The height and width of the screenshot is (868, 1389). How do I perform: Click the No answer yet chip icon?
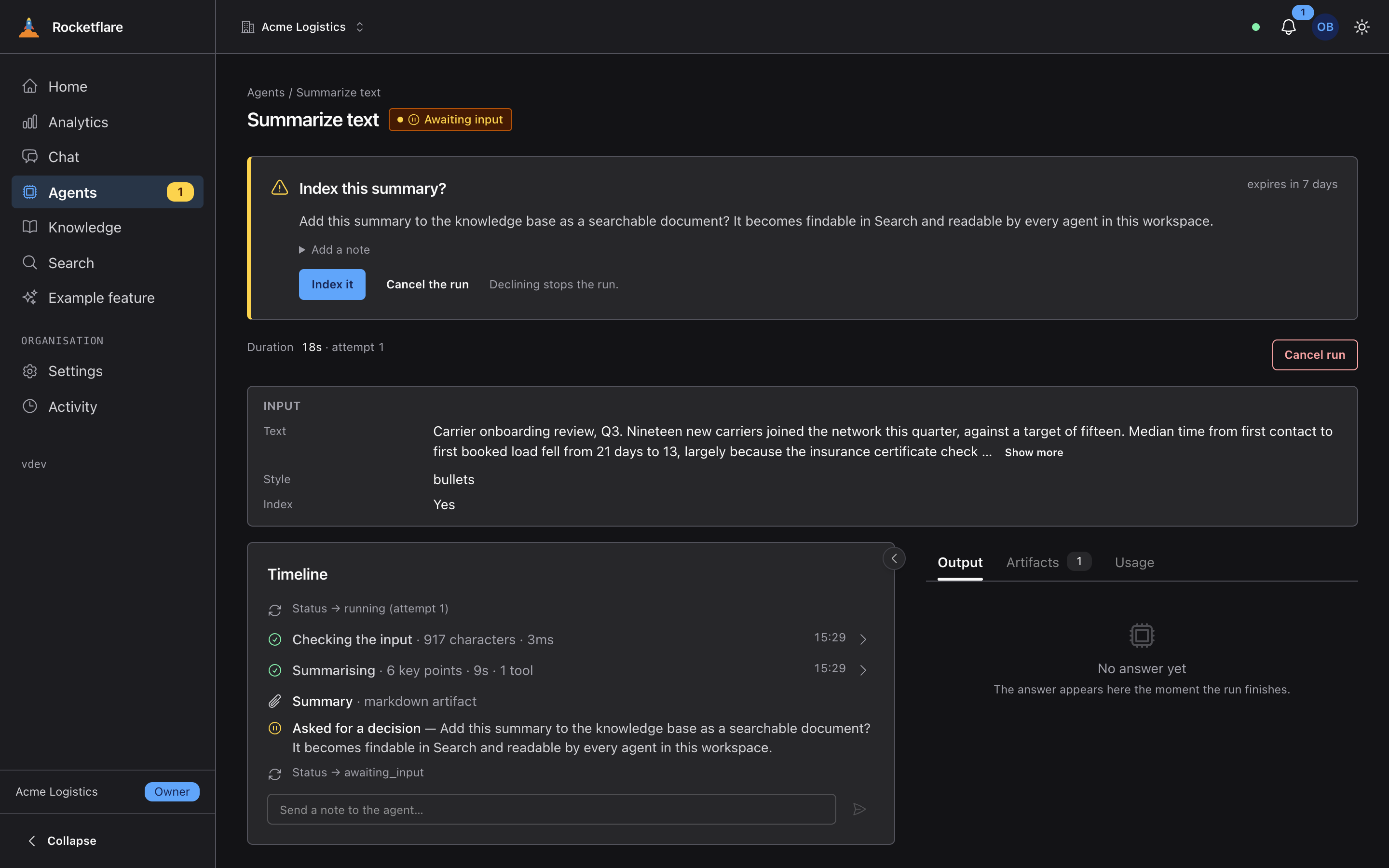[1142, 636]
